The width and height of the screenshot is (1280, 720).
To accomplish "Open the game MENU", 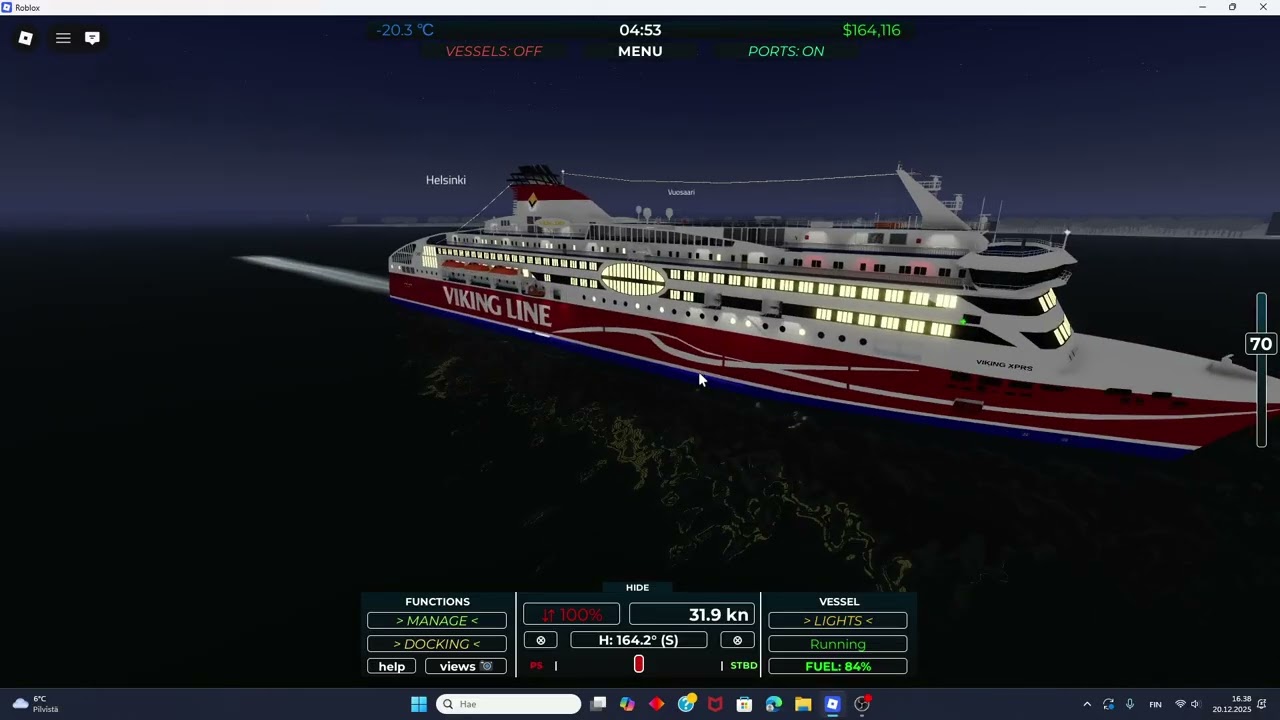I will [640, 51].
